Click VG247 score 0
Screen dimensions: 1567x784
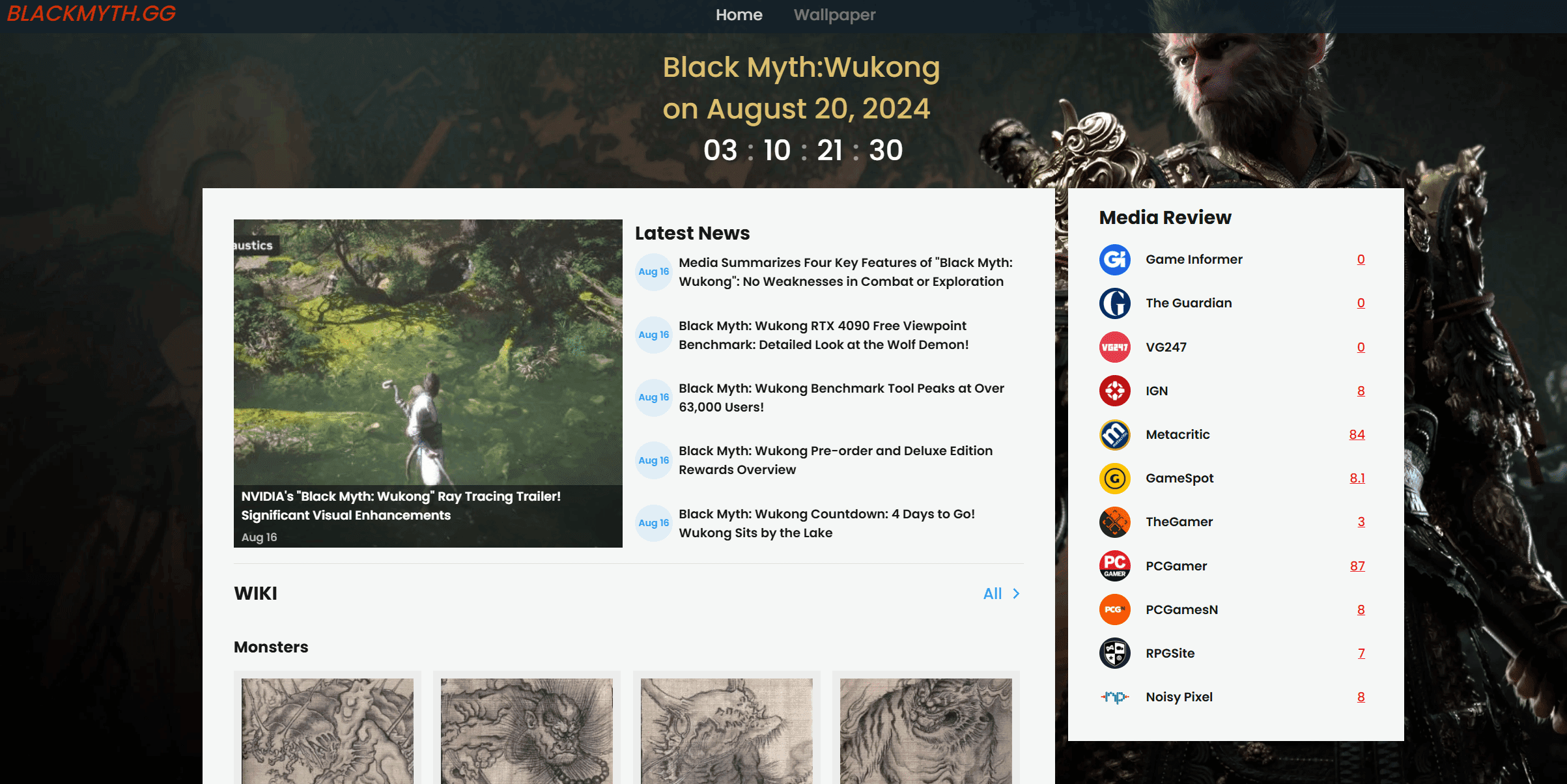[x=1361, y=348]
